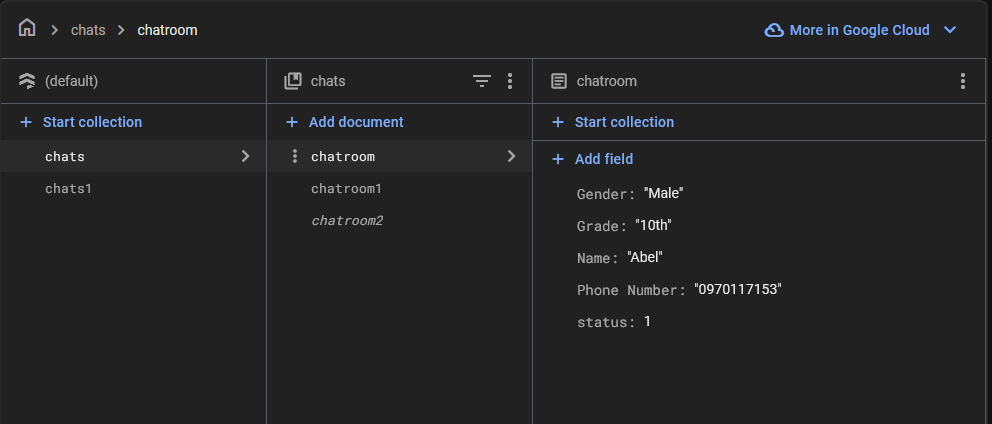Open the chatroom2 document

click(x=346, y=220)
